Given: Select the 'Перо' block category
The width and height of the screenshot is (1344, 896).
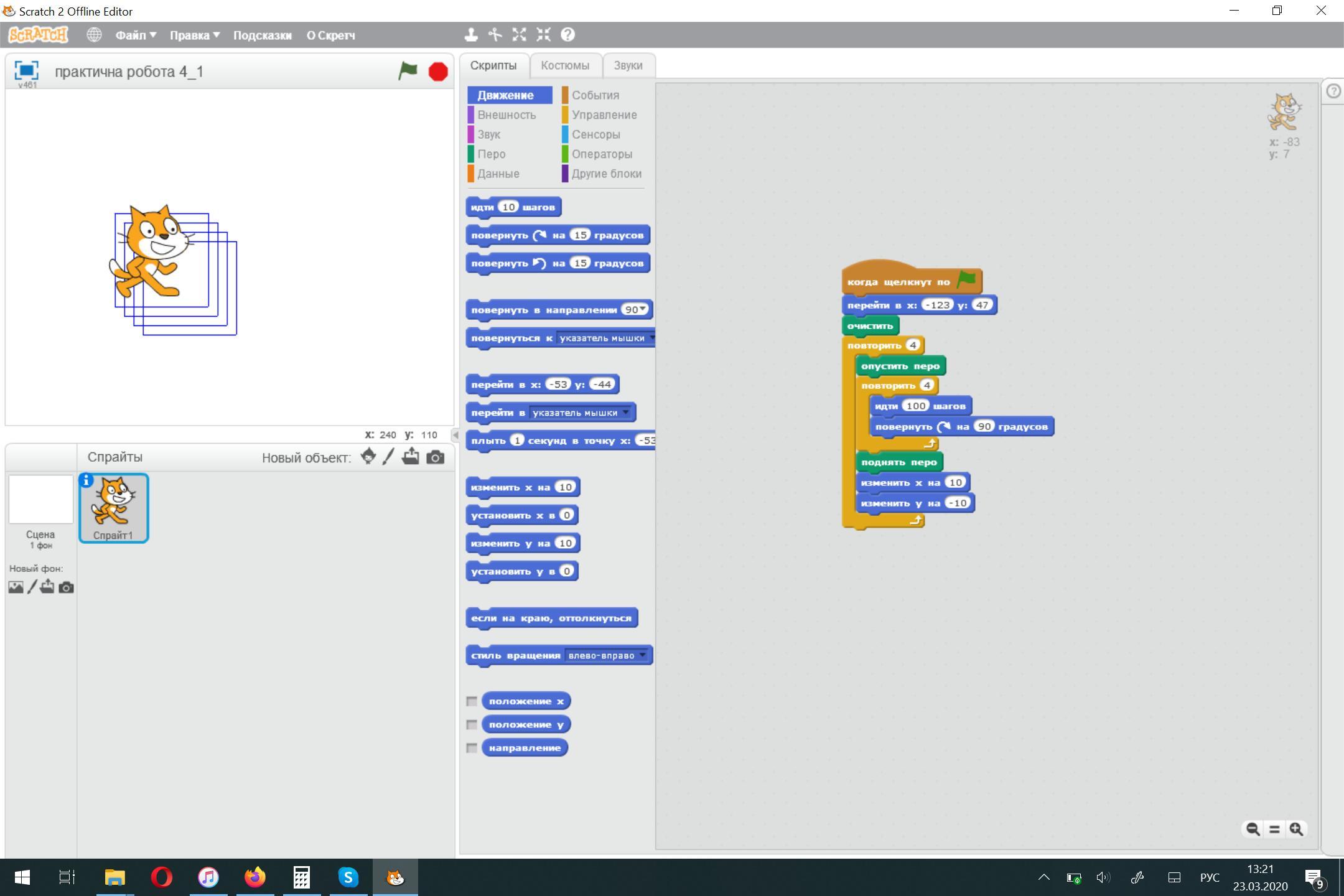Looking at the screenshot, I should point(491,154).
